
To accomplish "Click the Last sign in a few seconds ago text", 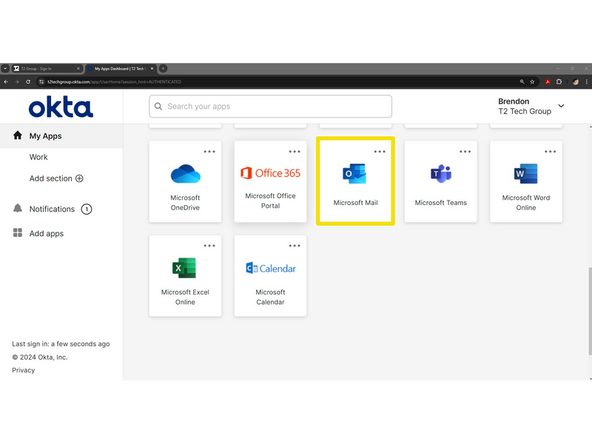I will 61,344.
